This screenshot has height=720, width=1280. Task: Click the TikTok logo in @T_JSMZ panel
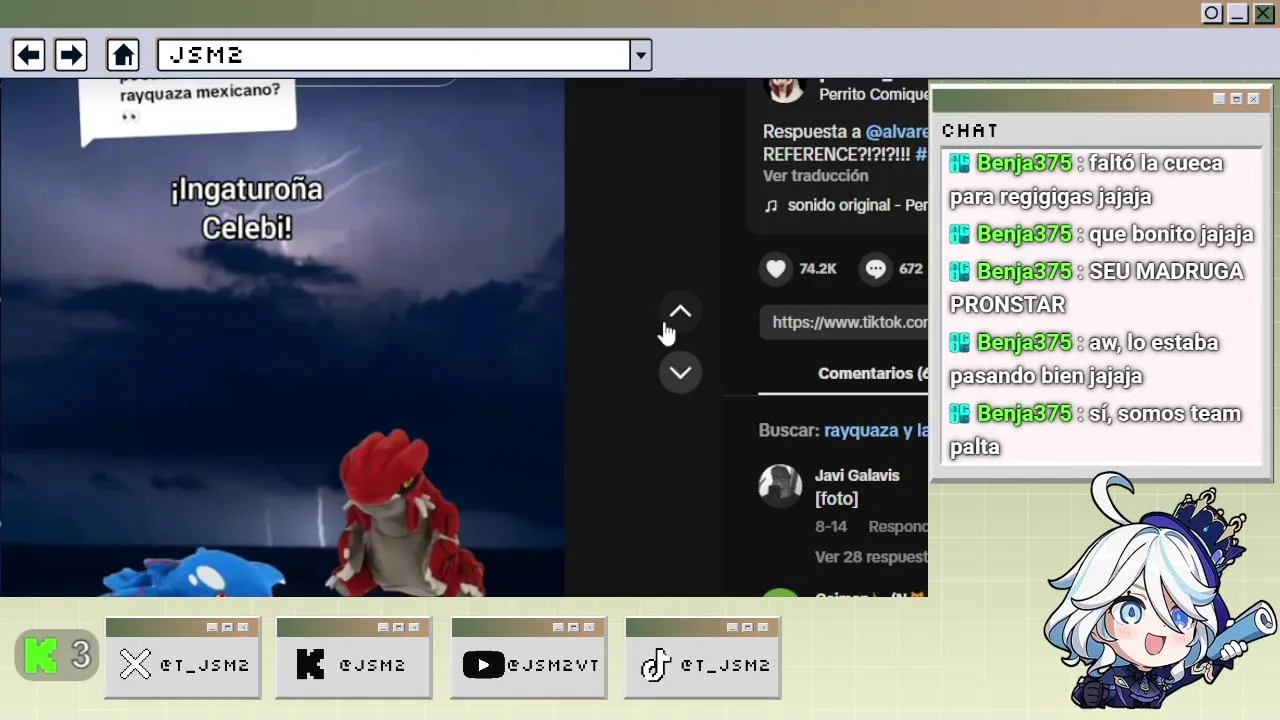[656, 664]
